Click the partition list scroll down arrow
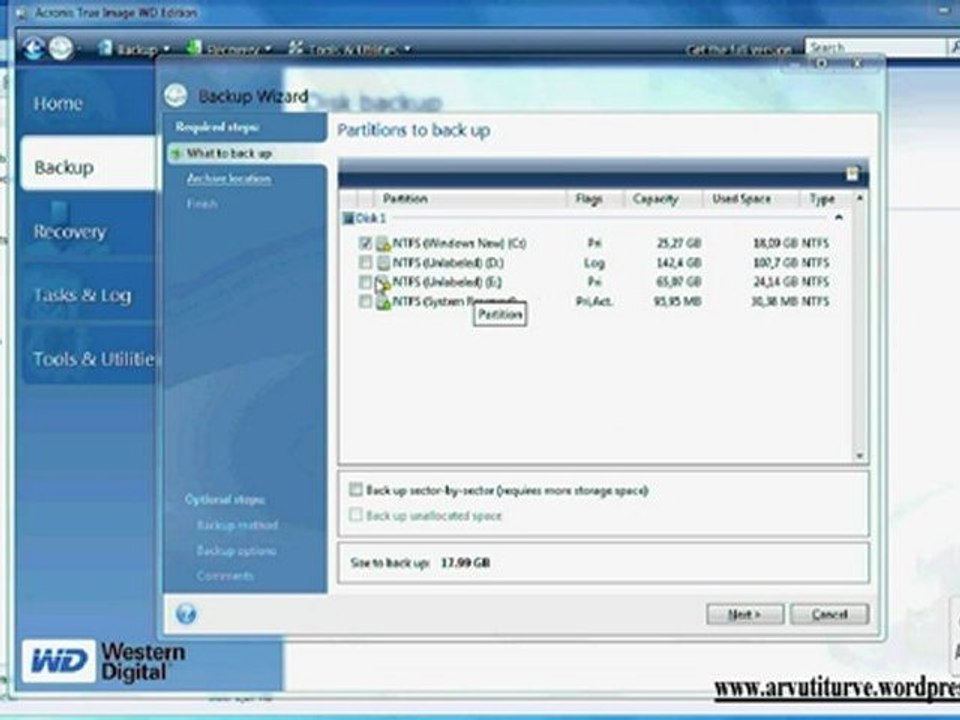The image size is (960, 720). point(860,456)
